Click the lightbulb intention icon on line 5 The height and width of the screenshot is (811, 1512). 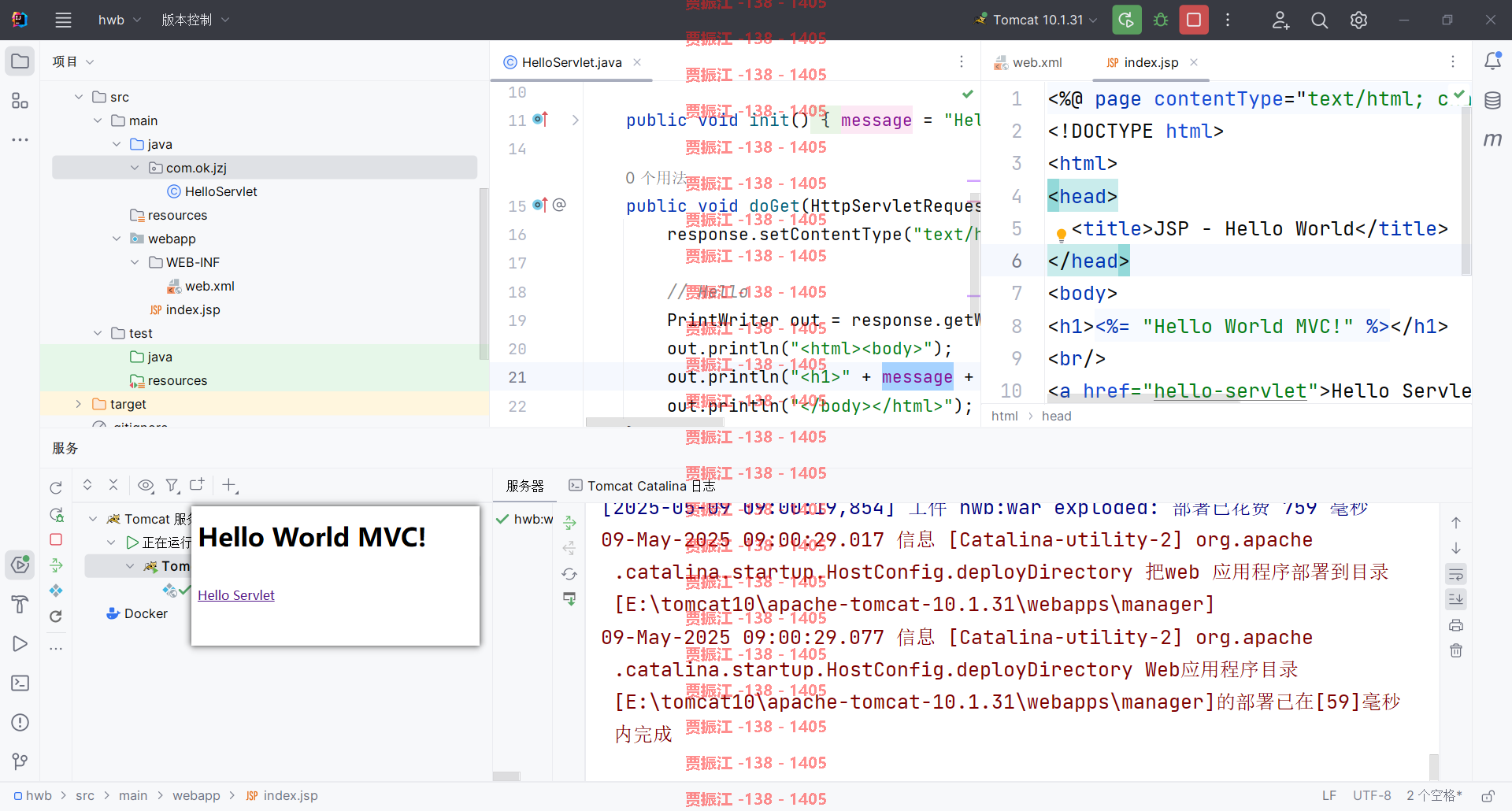click(1061, 234)
